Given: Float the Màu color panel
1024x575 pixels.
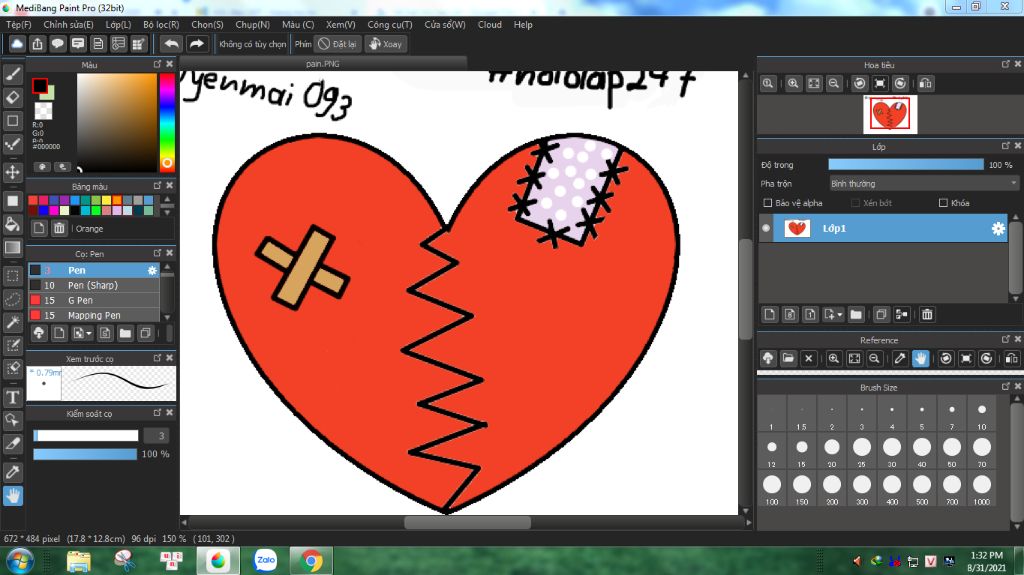Looking at the screenshot, I should click(157, 64).
